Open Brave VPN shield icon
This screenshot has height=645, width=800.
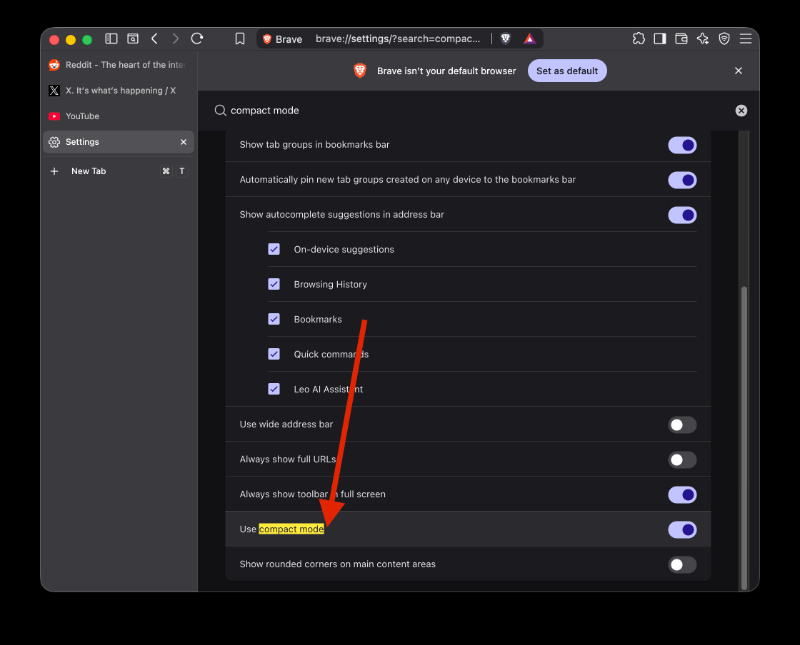click(724, 39)
